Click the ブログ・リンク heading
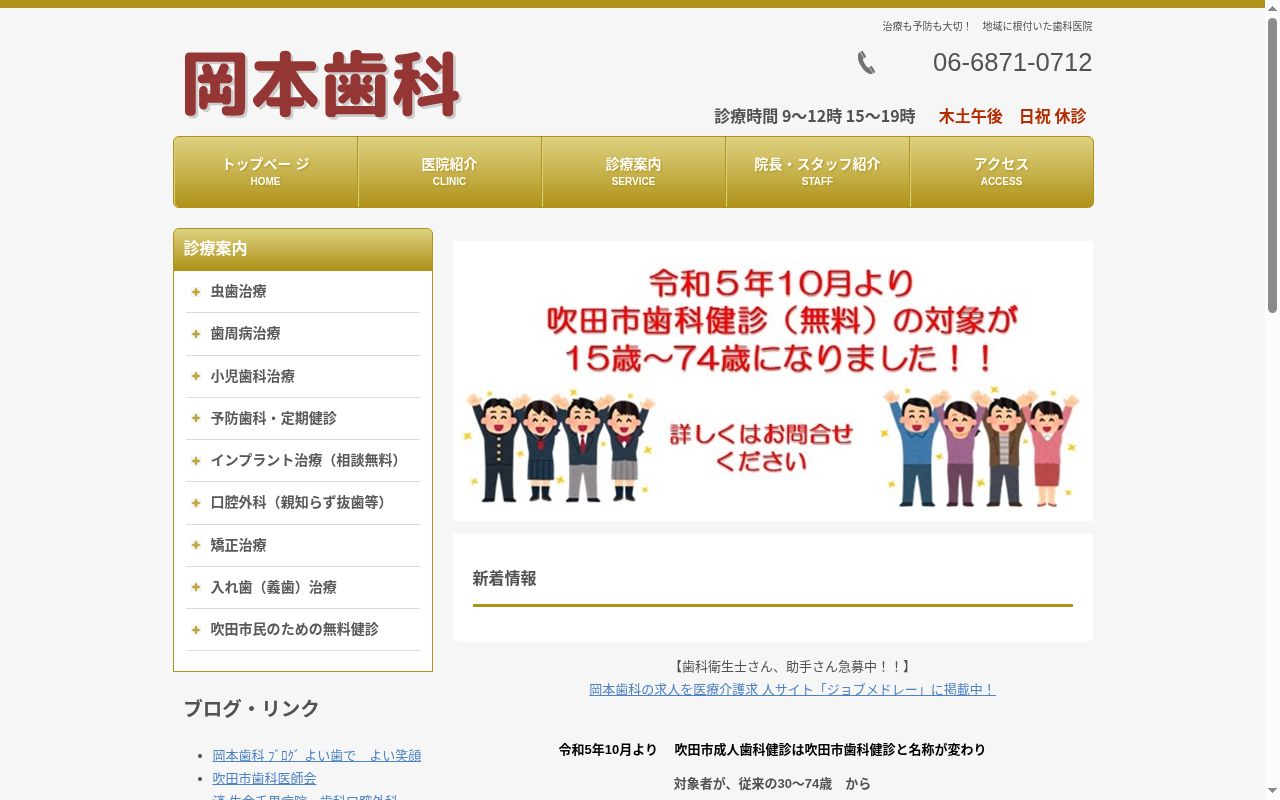This screenshot has height=800, width=1280. click(x=251, y=709)
